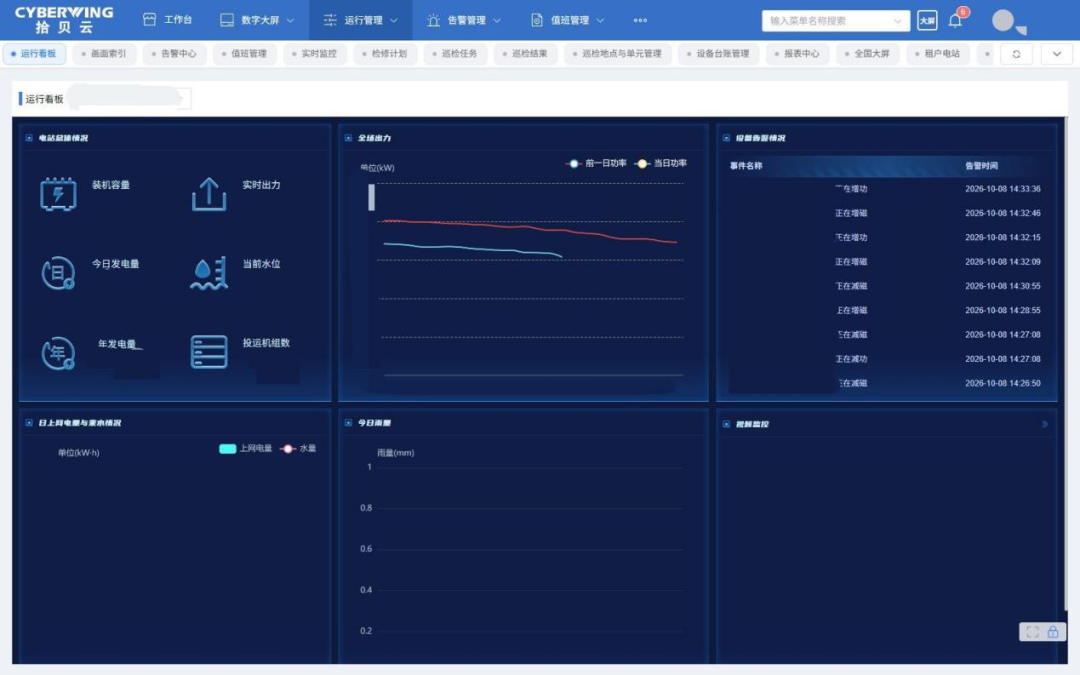Toggle the 前一日功率 legend series
The height and width of the screenshot is (675, 1080).
point(596,163)
